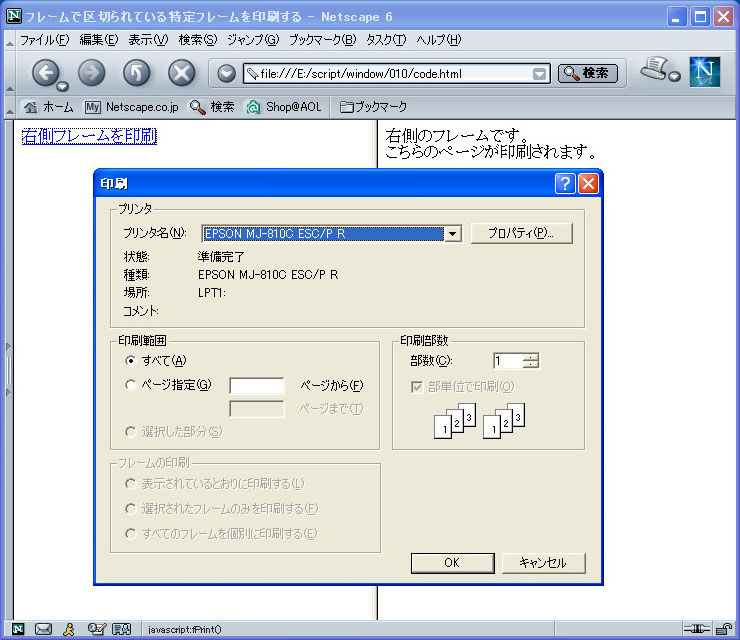Reload the page with the Reload button

tap(136, 73)
